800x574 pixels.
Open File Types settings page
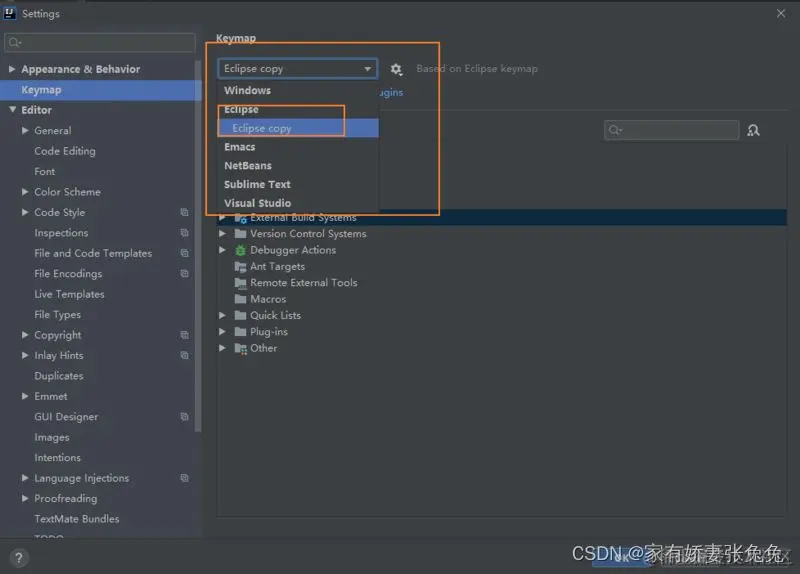coord(57,315)
